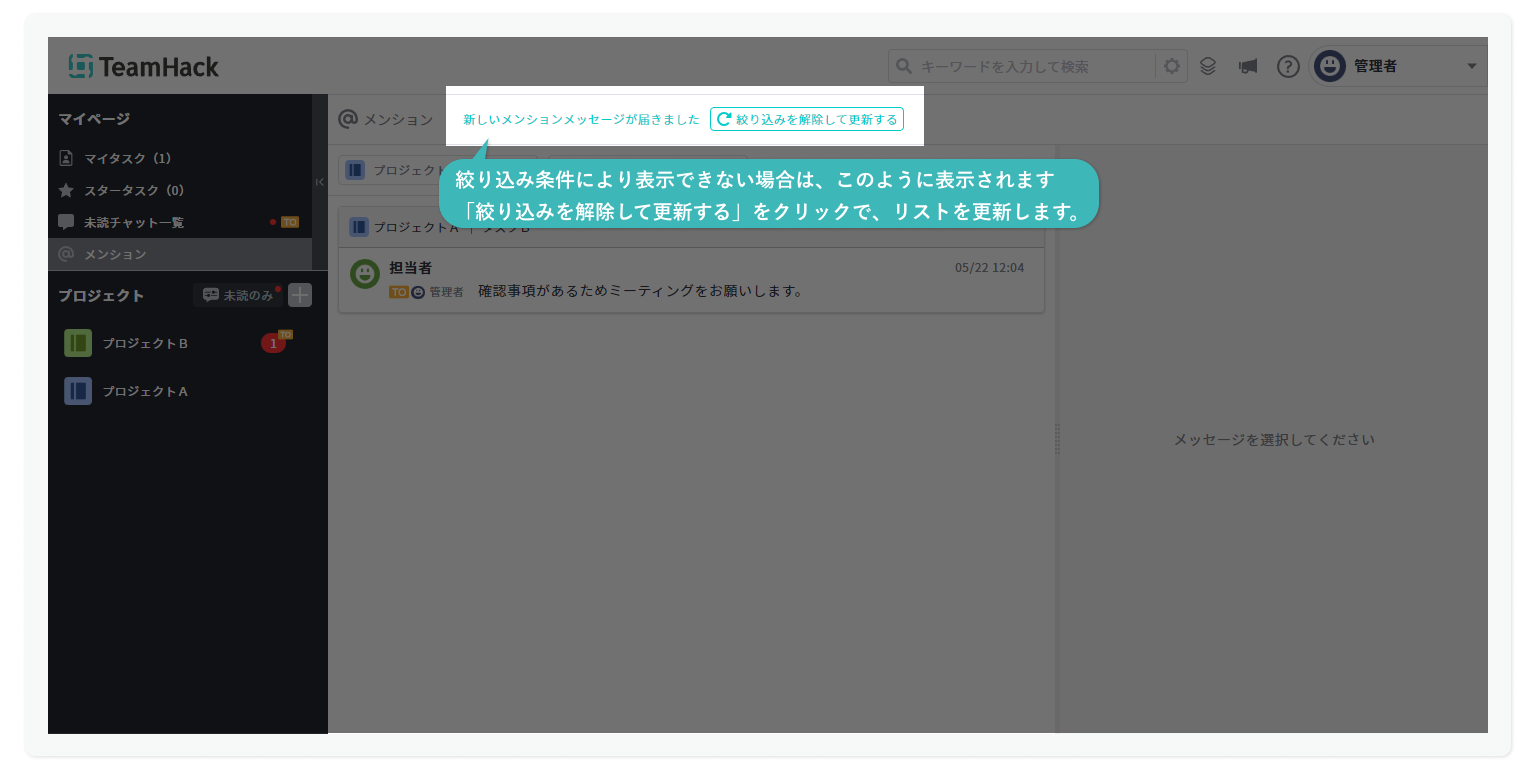The height and width of the screenshot is (771, 1536).
Task: Select メンション in sidebar
Action: [115, 254]
